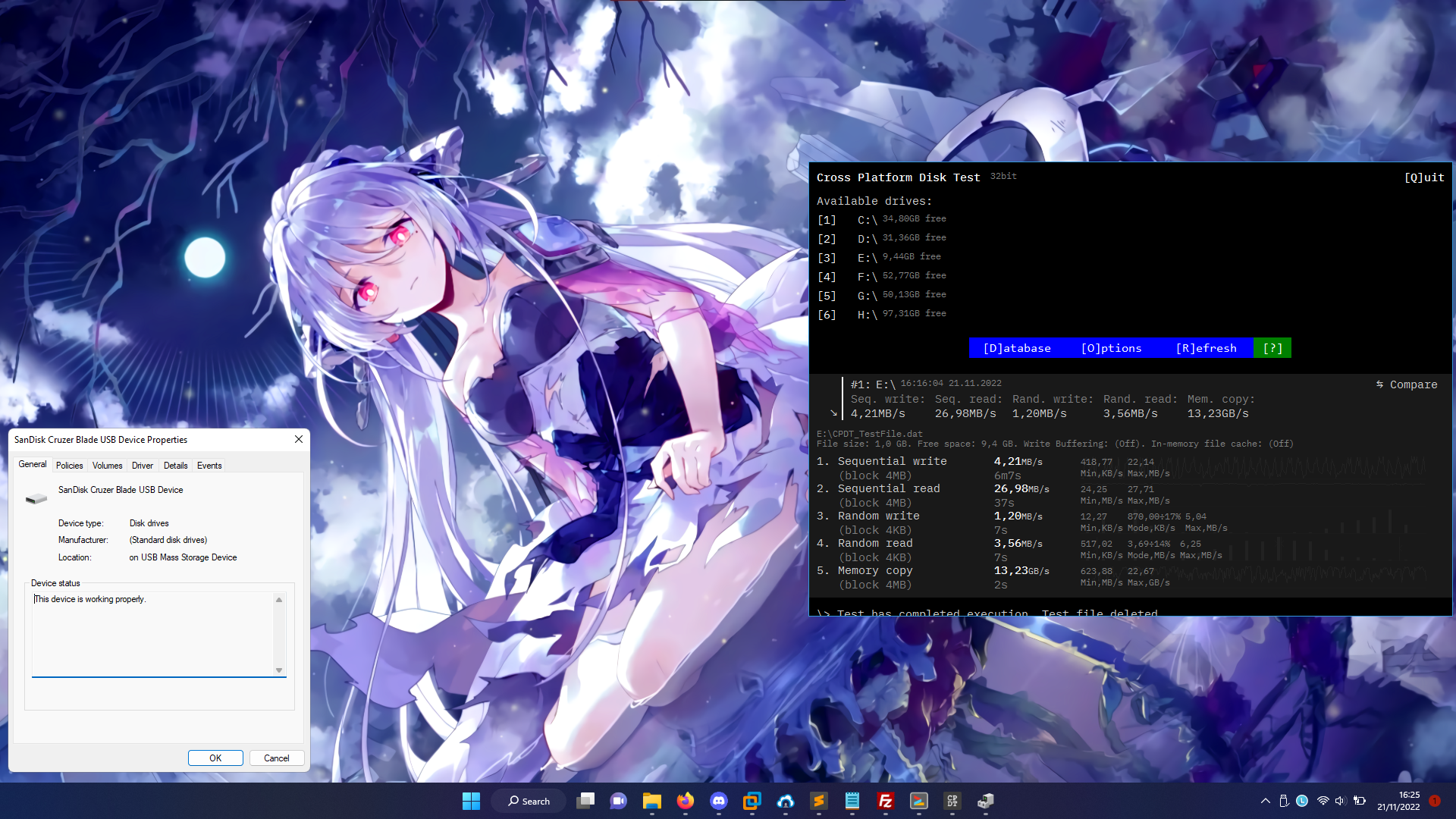
Task: Open Sublime Text from the taskbar
Action: coord(819,801)
